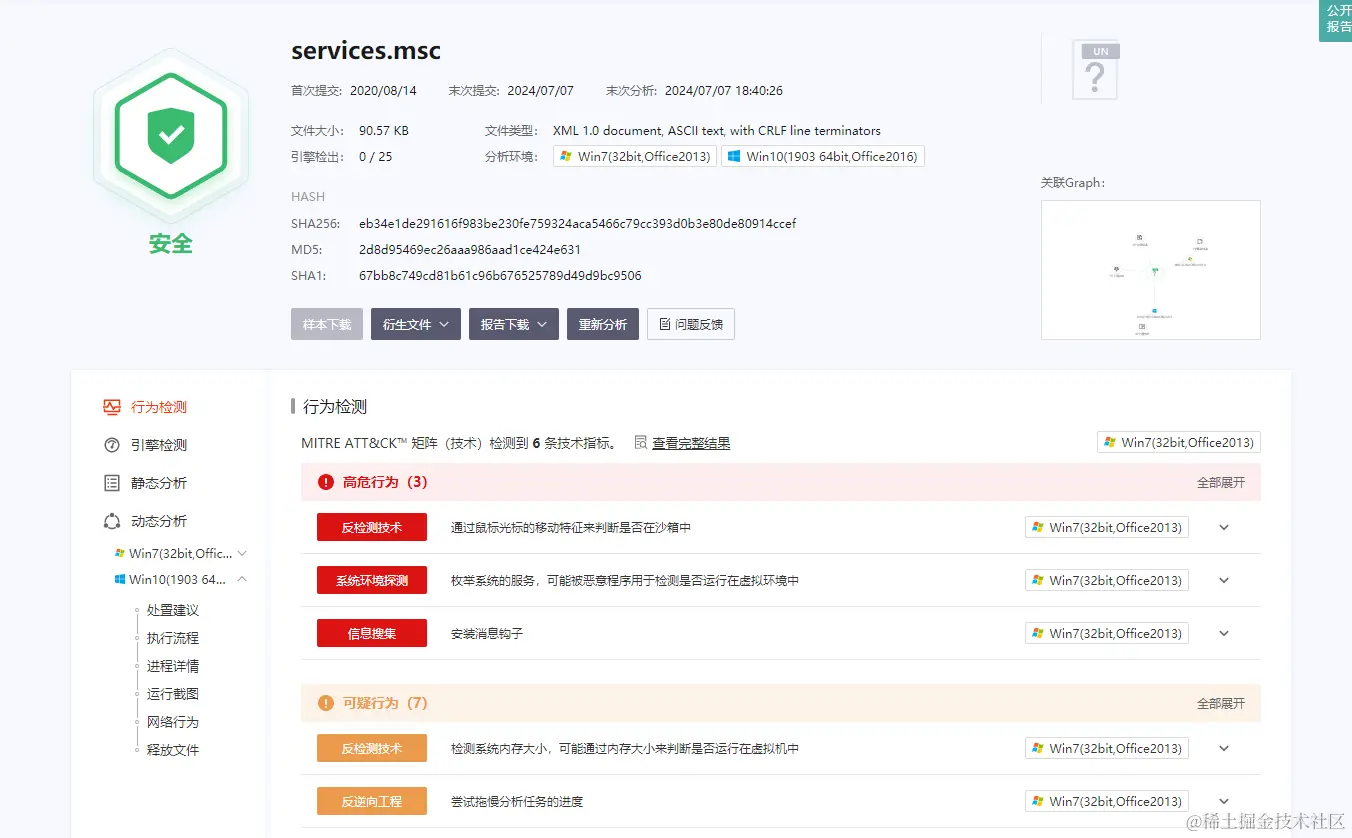Click Win7 tag on 检测系统内存大小 row

point(1107,748)
